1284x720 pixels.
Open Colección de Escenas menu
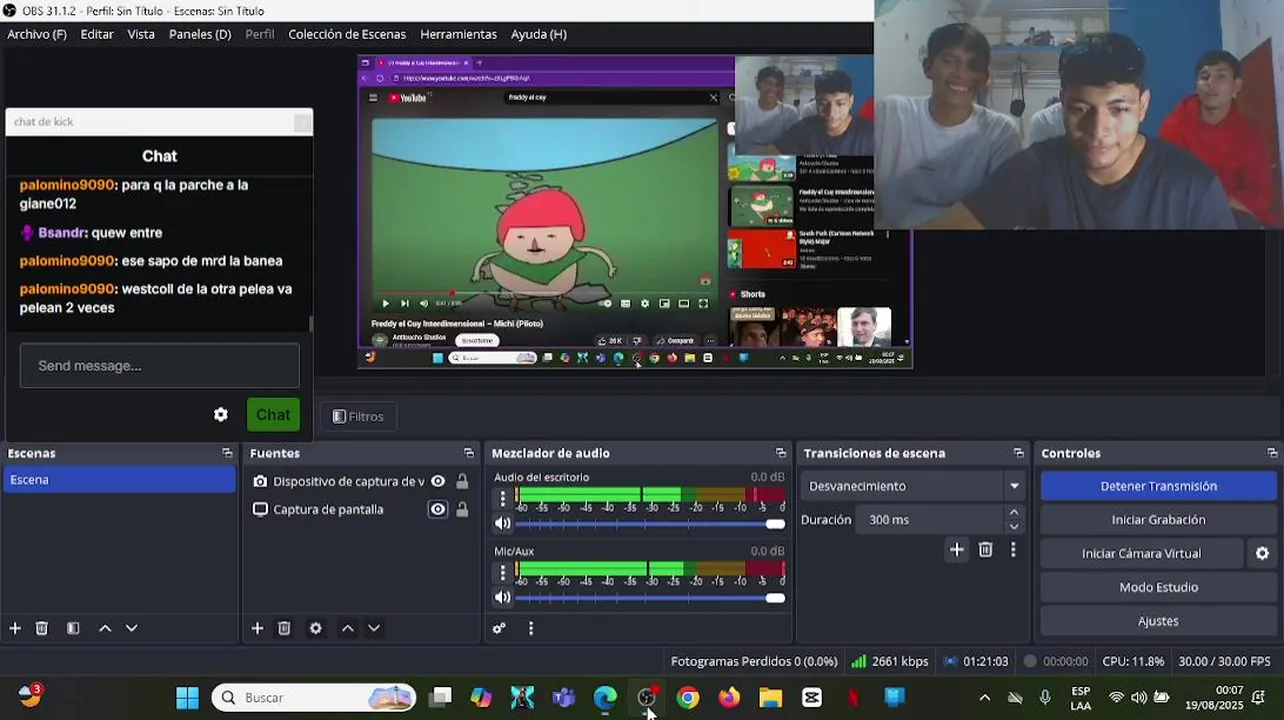tap(347, 34)
